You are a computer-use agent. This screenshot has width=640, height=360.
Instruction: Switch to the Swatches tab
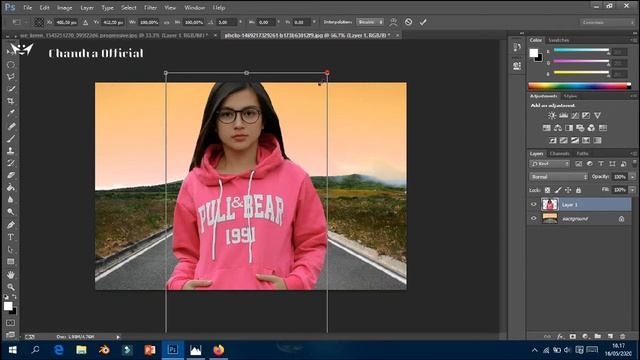559,40
